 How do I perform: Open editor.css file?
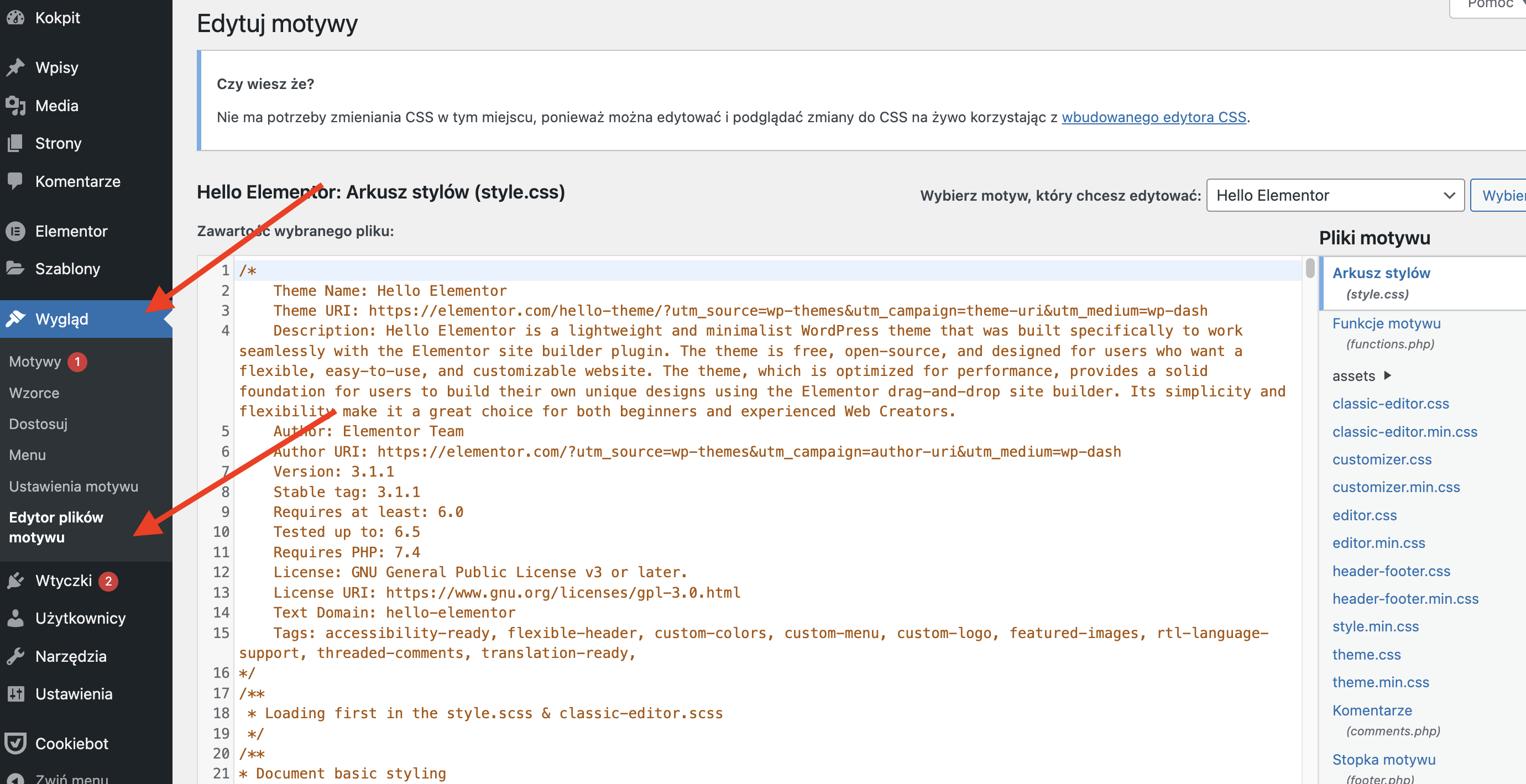pos(1365,515)
